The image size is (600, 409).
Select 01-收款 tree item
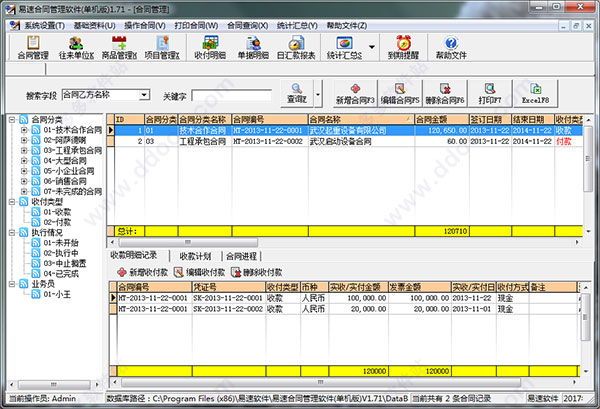click(x=57, y=212)
